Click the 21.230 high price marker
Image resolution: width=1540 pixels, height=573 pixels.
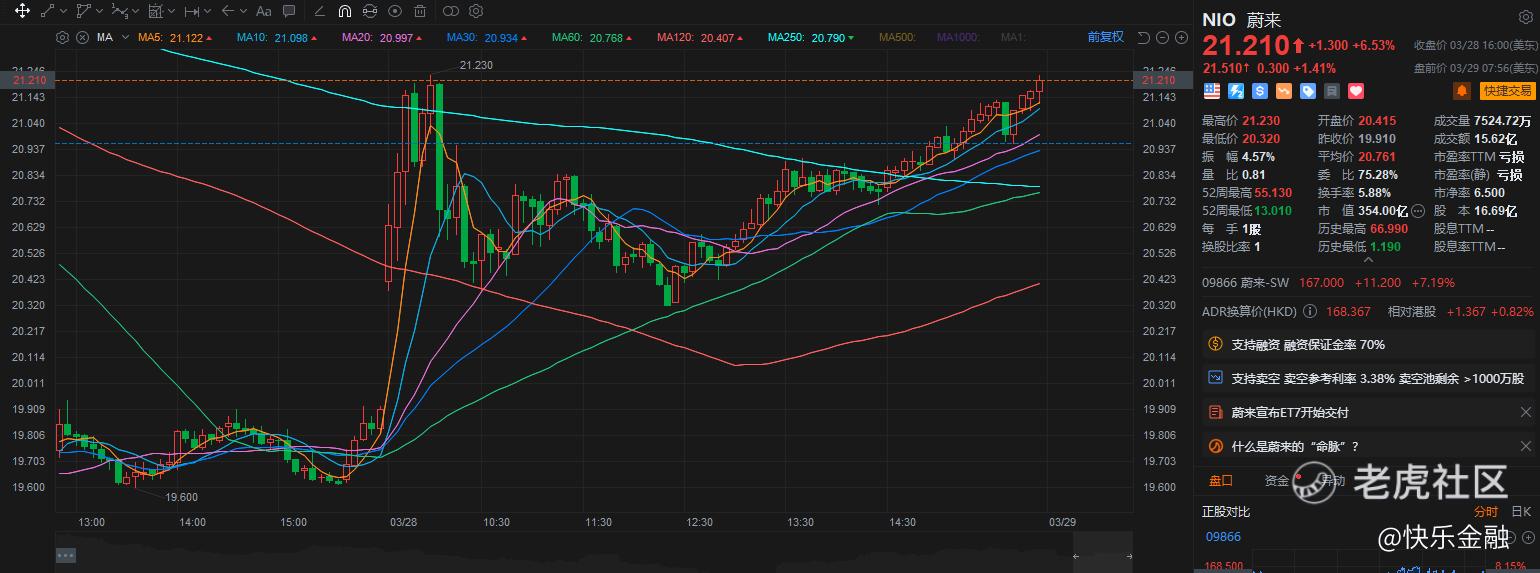pyautogui.click(x=475, y=65)
